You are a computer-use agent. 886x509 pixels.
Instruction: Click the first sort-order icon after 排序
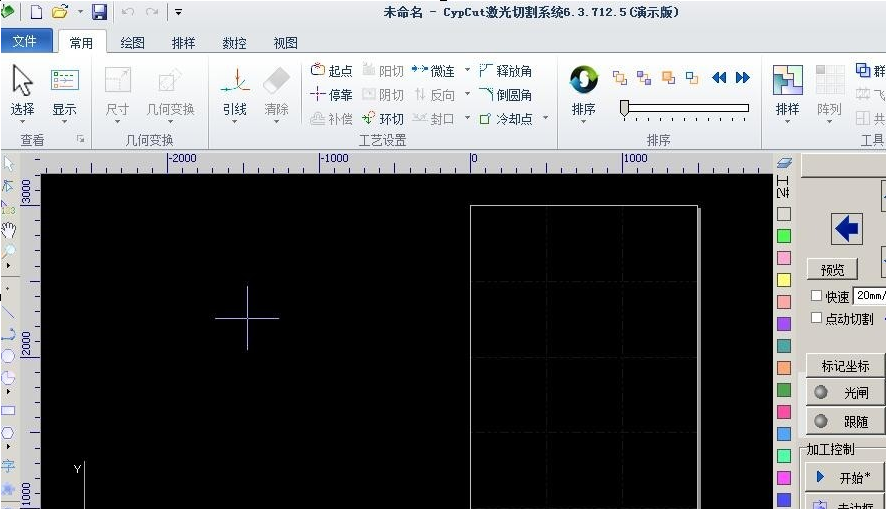[x=620, y=77]
